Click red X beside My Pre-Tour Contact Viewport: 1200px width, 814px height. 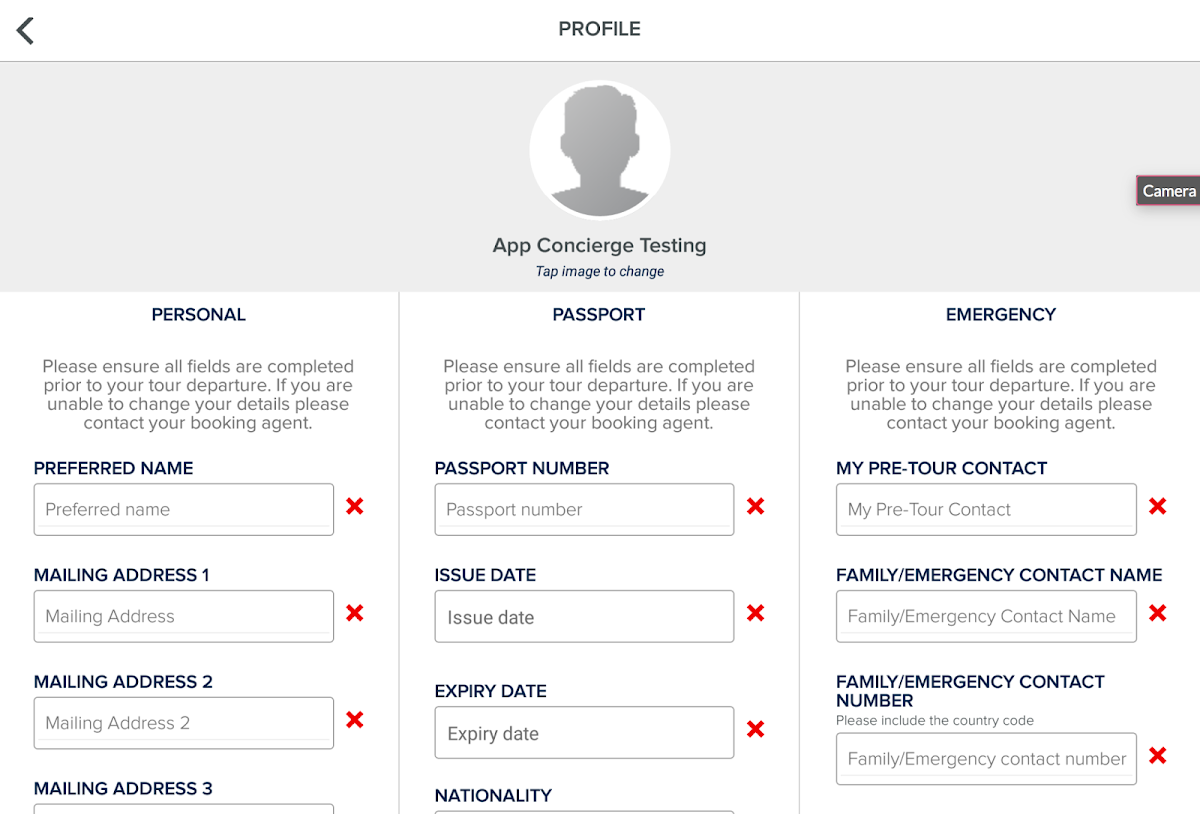pyautogui.click(x=1157, y=507)
